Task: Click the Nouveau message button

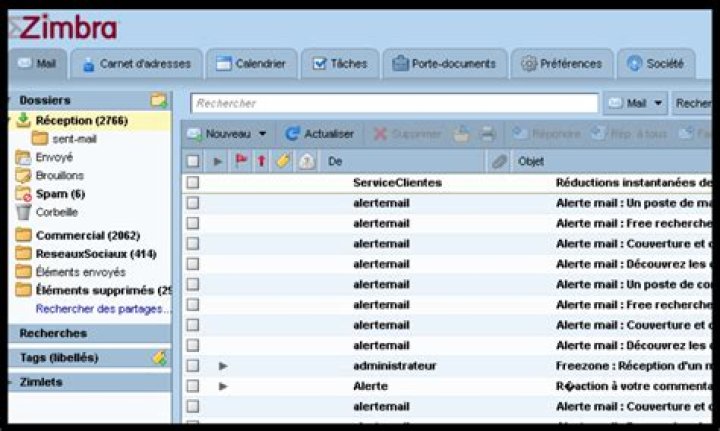Action: coord(220,134)
